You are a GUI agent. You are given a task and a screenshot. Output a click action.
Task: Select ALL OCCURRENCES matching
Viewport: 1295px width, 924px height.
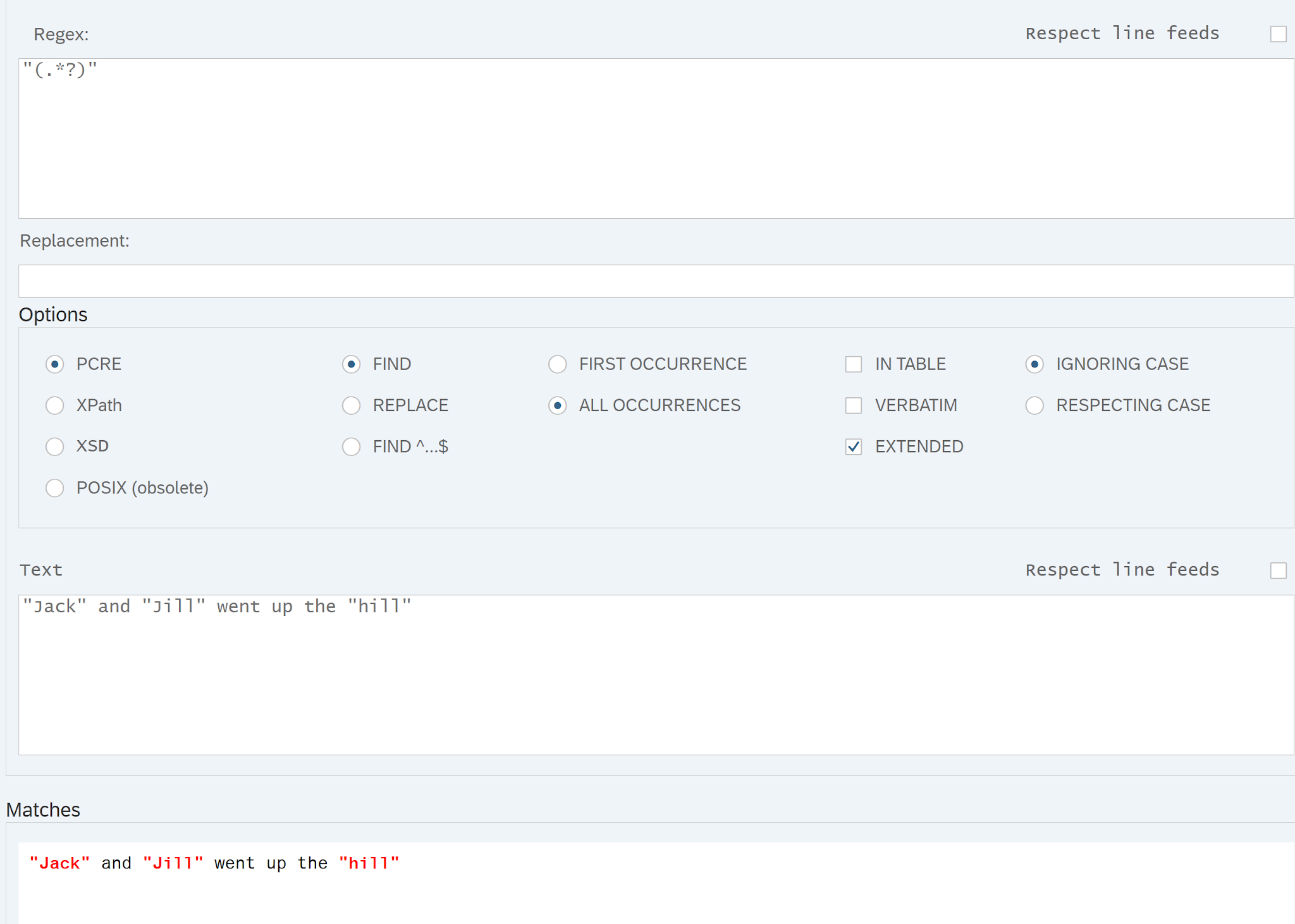pyautogui.click(x=558, y=406)
